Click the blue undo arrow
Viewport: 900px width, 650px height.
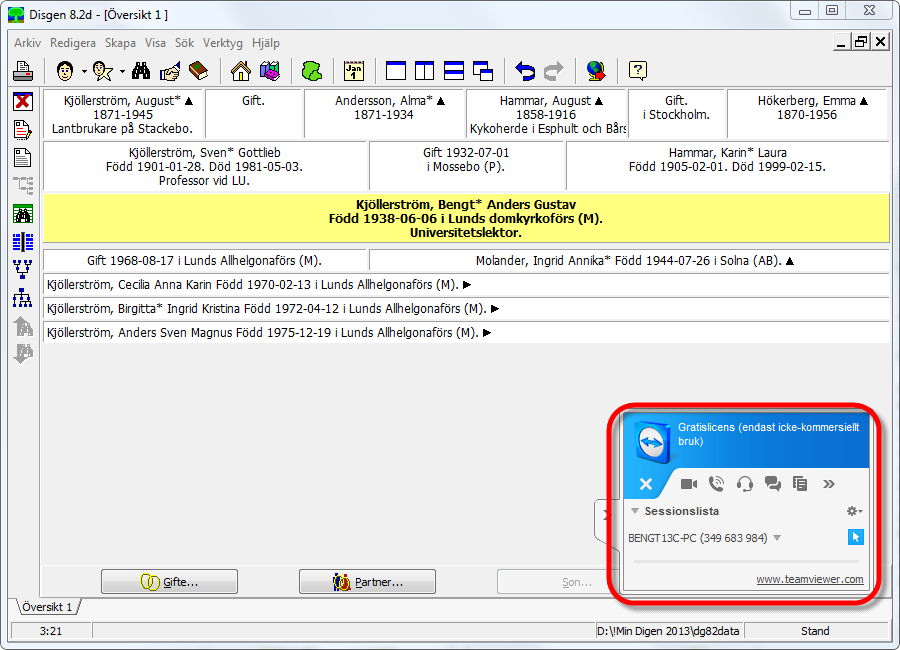525,71
